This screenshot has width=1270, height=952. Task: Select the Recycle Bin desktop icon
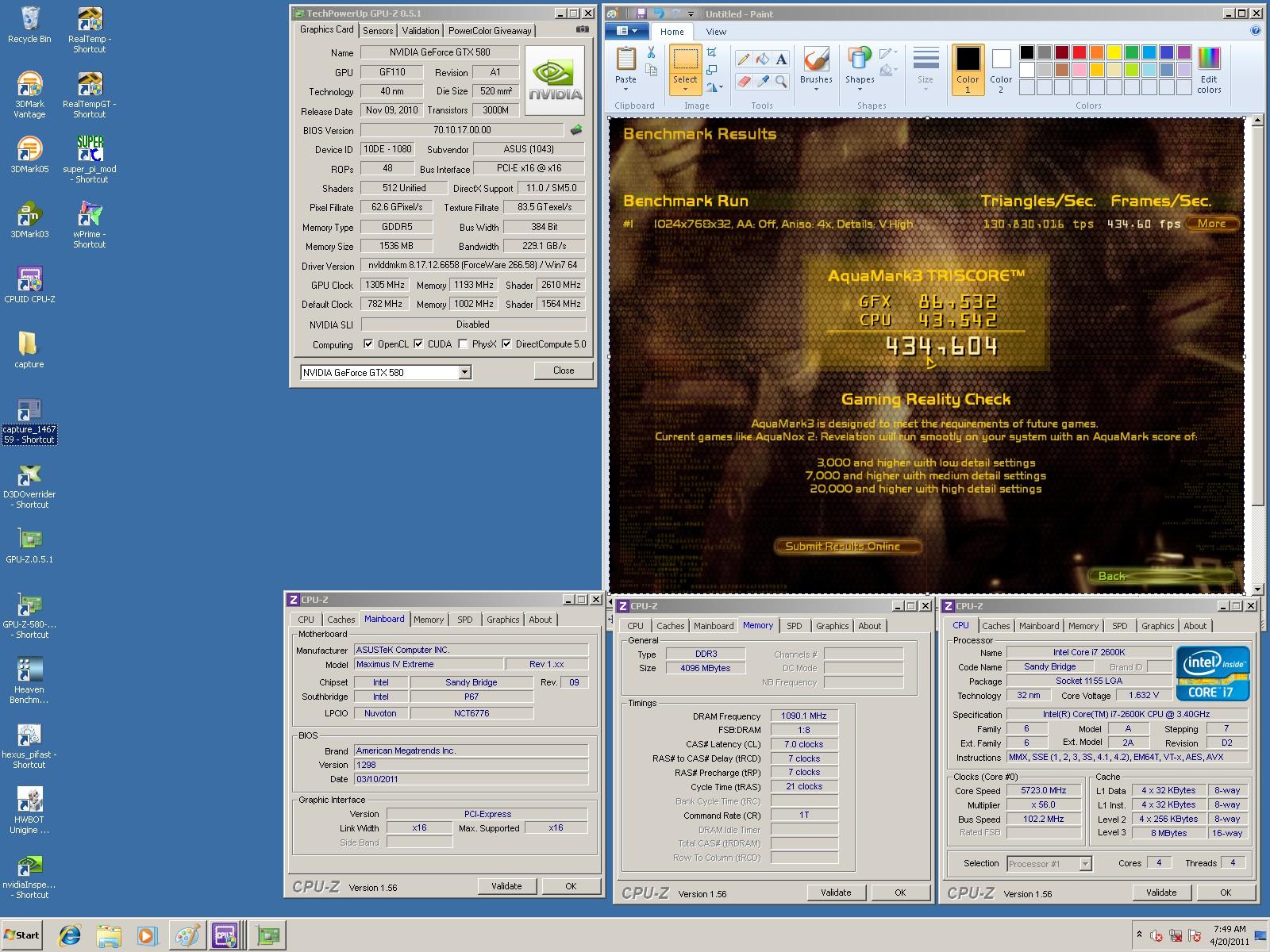[x=29, y=25]
